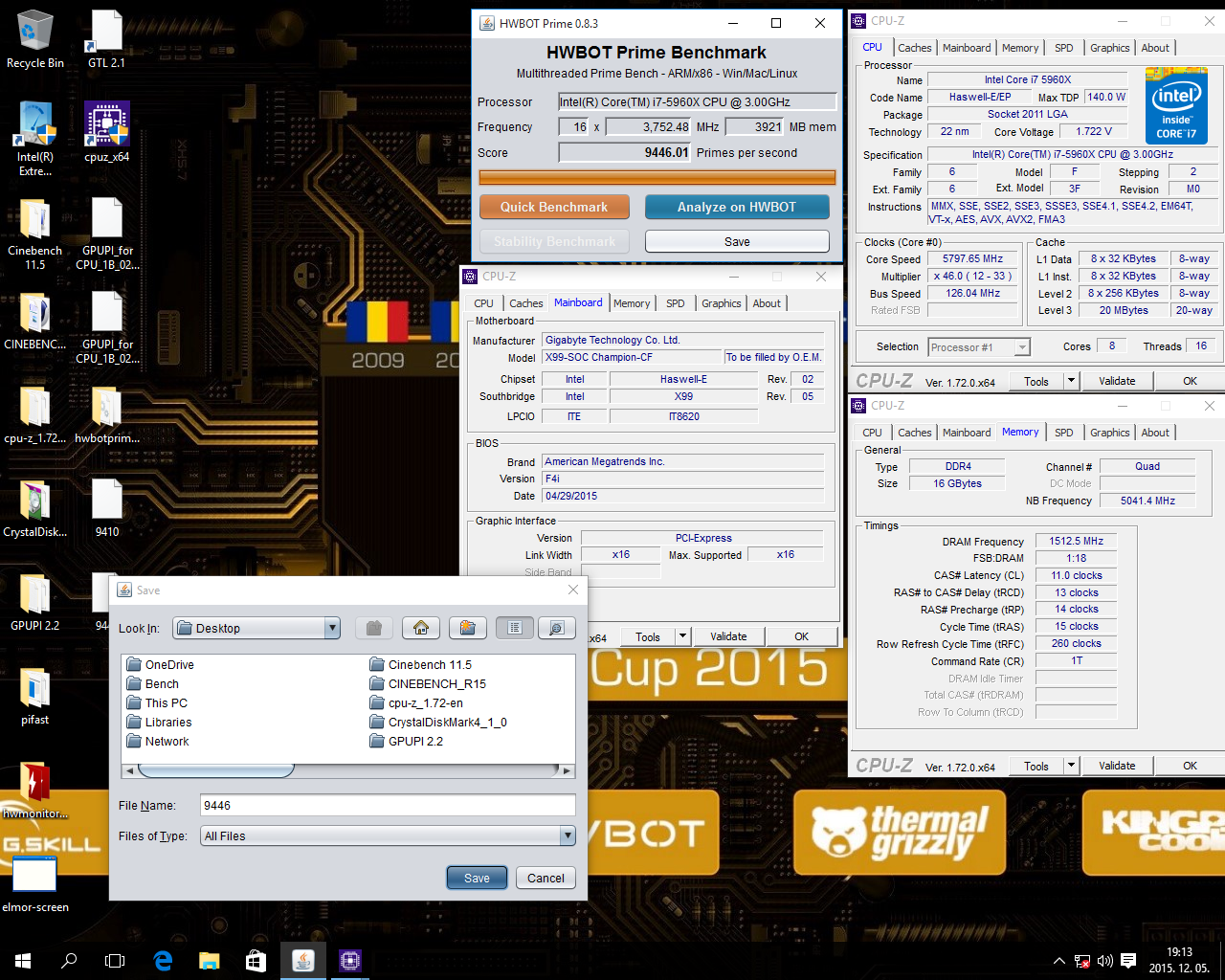Select the pifast desktop folder

(35, 697)
